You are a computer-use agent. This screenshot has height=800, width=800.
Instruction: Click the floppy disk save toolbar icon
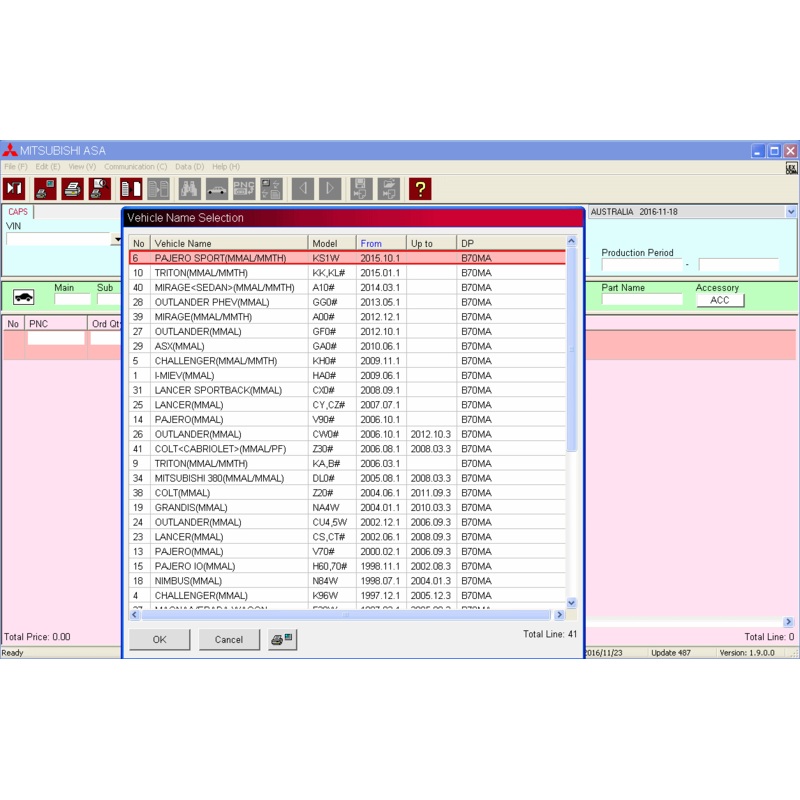click(x=361, y=189)
